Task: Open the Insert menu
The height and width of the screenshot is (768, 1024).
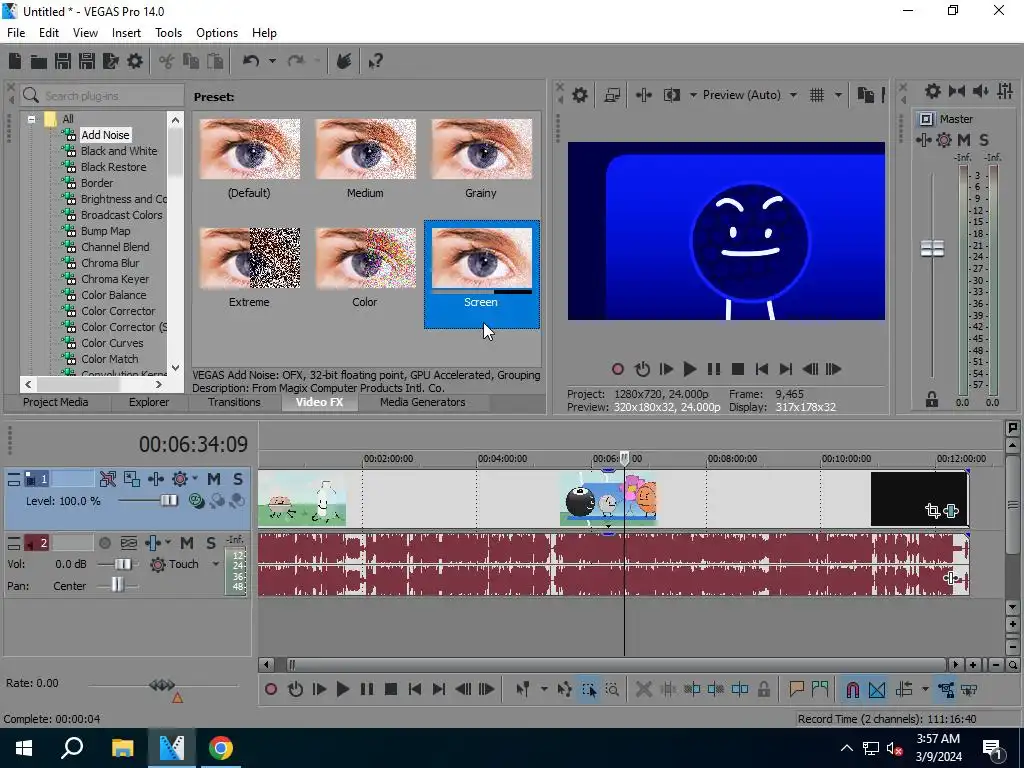Action: coord(126,33)
